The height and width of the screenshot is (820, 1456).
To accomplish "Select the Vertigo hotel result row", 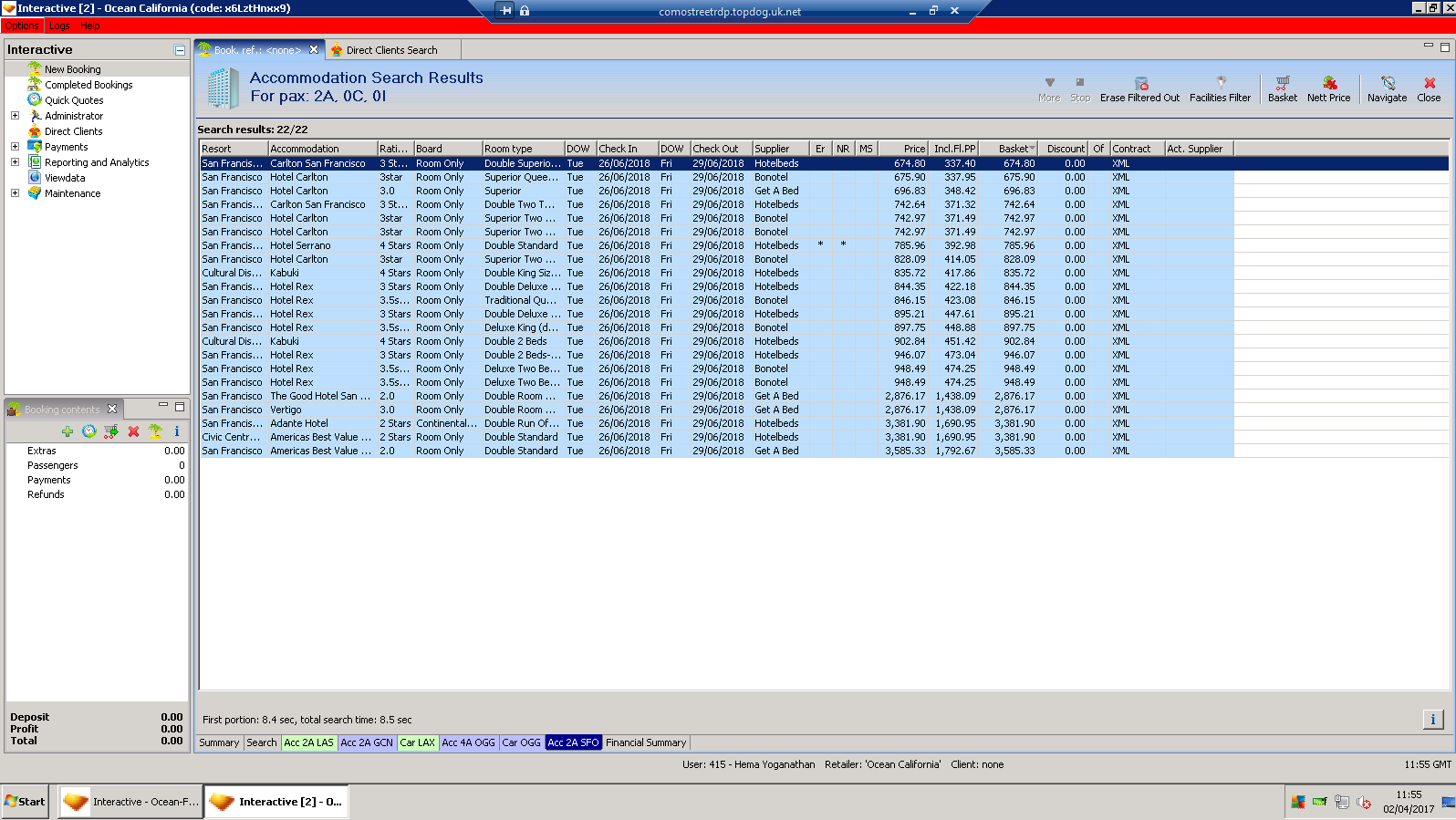I will point(716,410).
